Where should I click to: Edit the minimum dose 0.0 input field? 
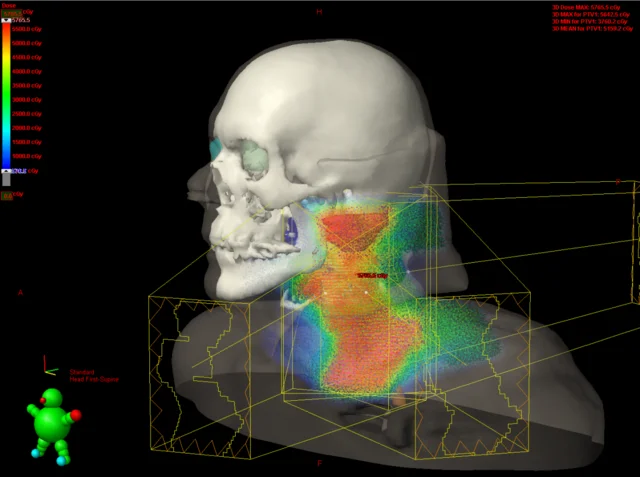7,196
